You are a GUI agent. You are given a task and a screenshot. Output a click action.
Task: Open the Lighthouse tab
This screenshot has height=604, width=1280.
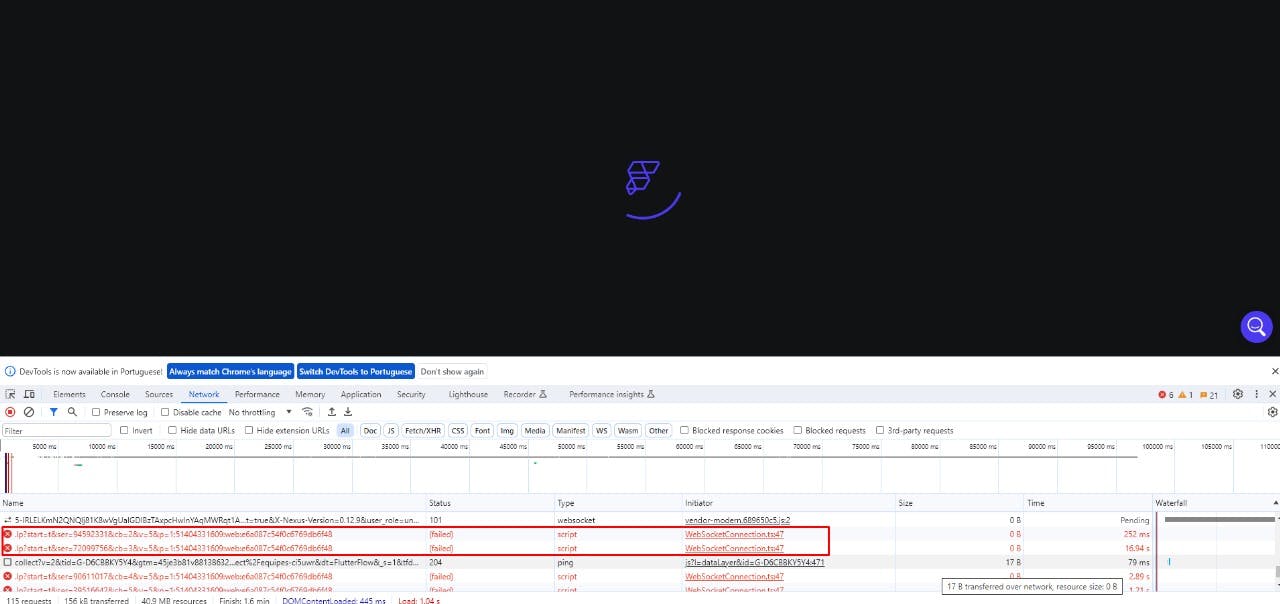(x=468, y=394)
